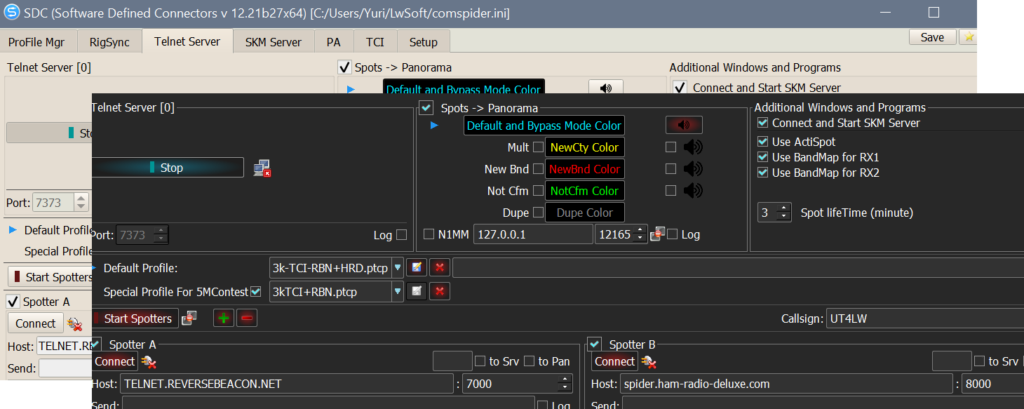Screen dimensions: 1024x409
Task: Click the SDC application logo in the title bar
Action: point(11,12)
